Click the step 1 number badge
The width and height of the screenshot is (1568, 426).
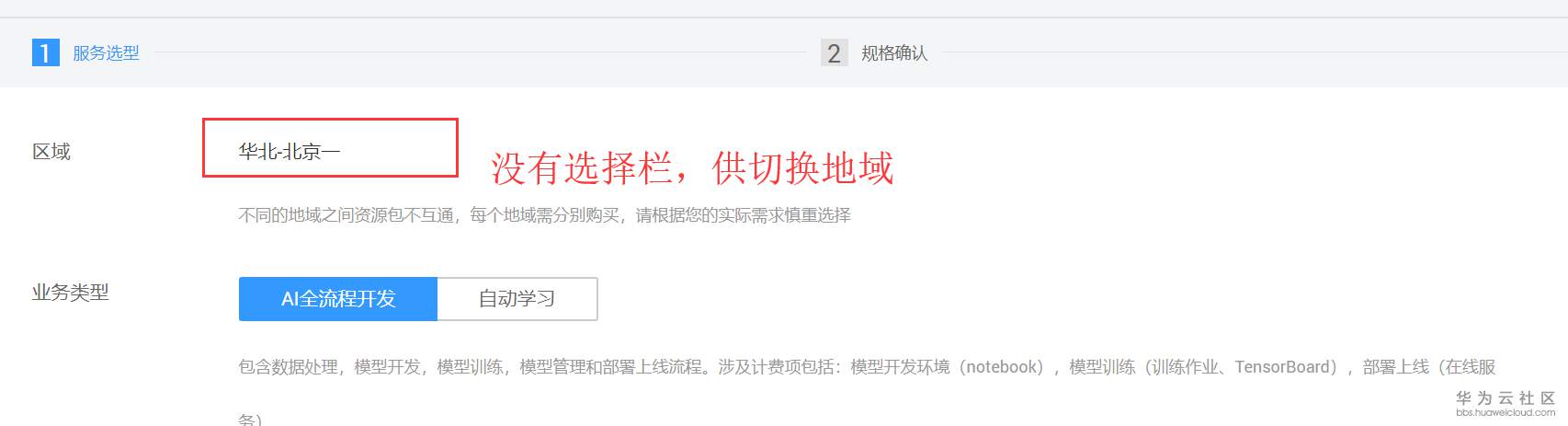tap(45, 52)
